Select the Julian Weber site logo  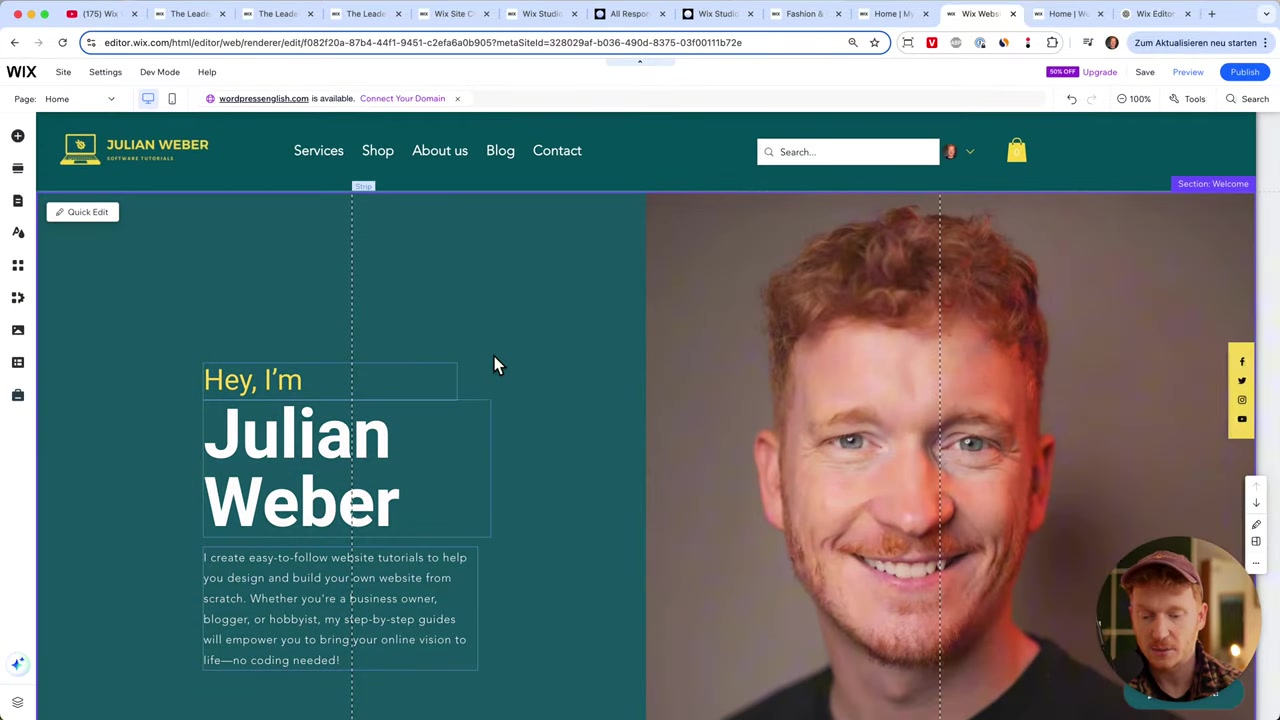point(135,150)
